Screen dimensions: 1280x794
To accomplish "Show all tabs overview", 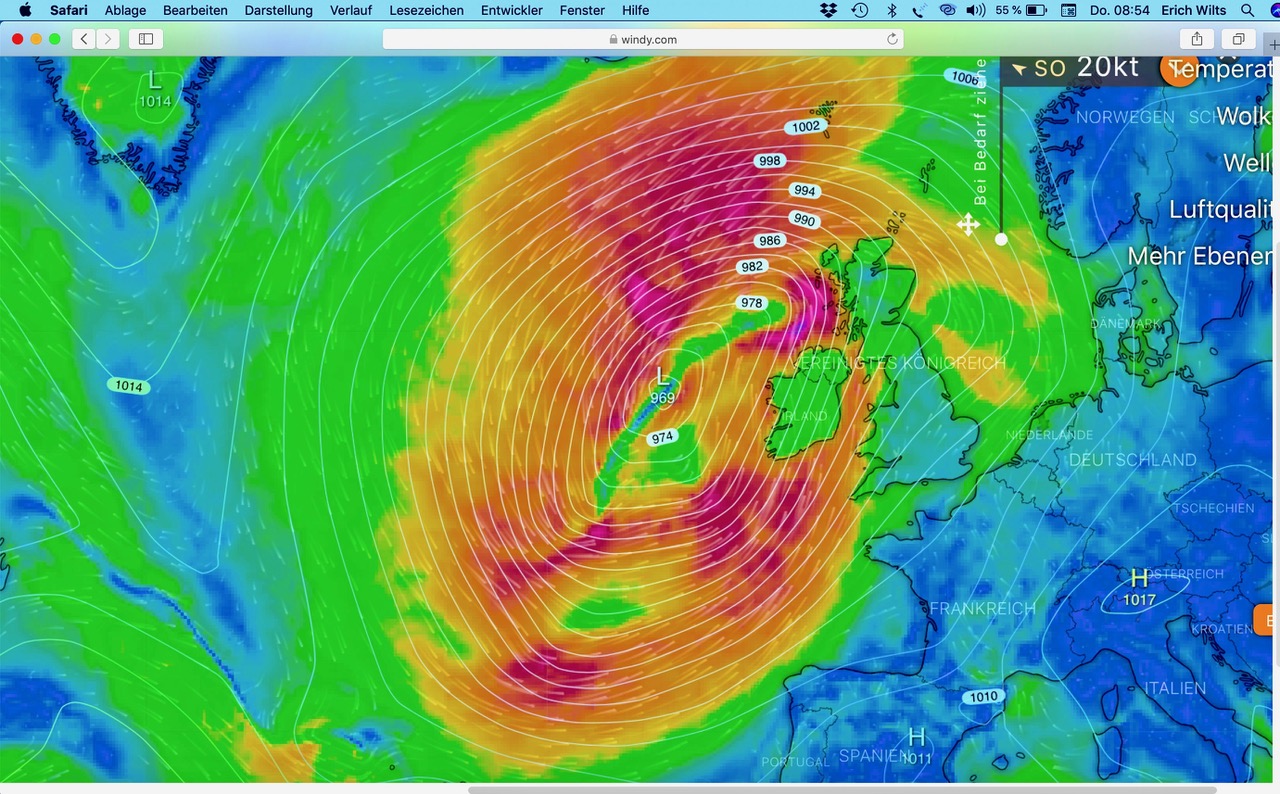I will [x=1238, y=39].
